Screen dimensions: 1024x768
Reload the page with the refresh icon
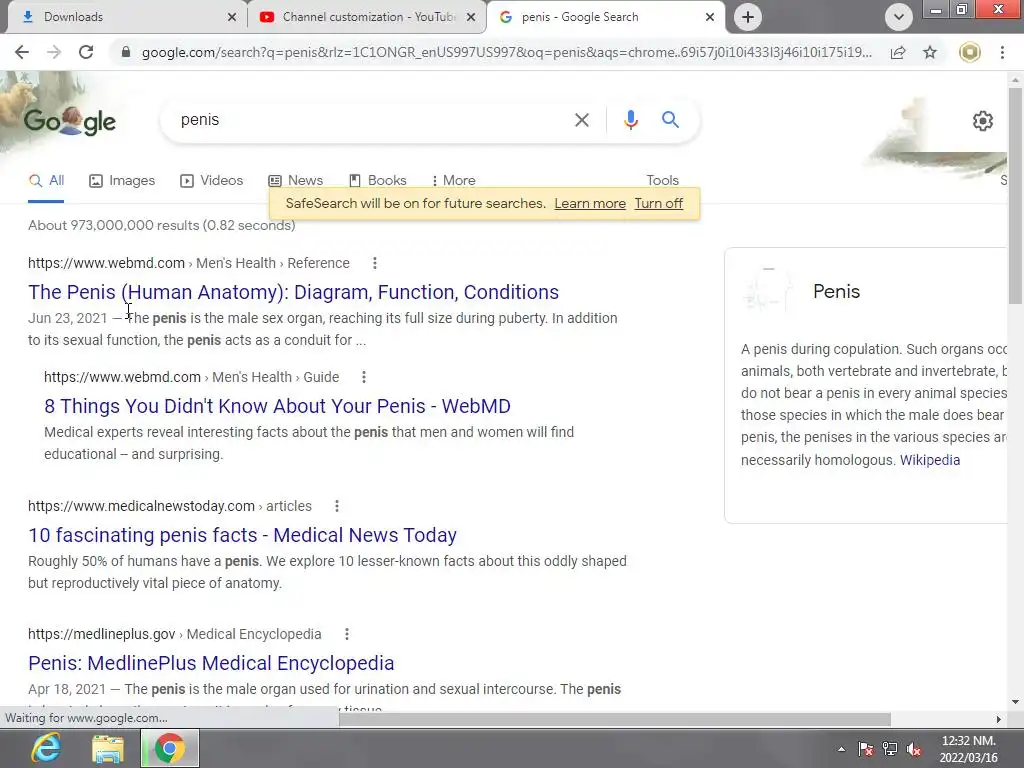86,52
